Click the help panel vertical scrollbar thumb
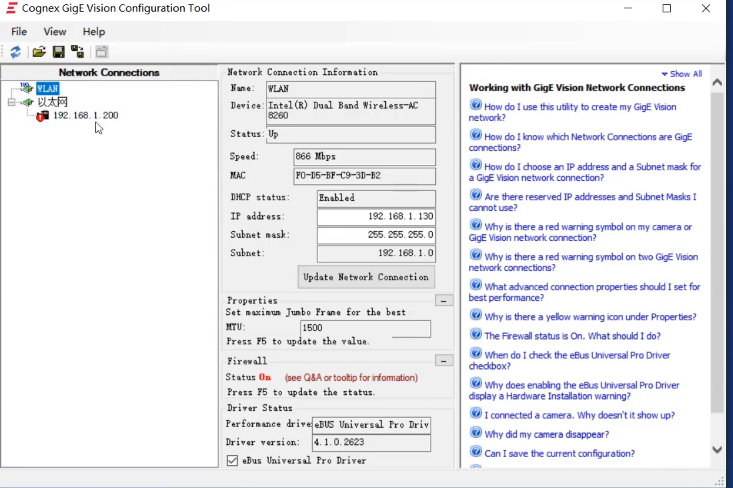 point(717,252)
